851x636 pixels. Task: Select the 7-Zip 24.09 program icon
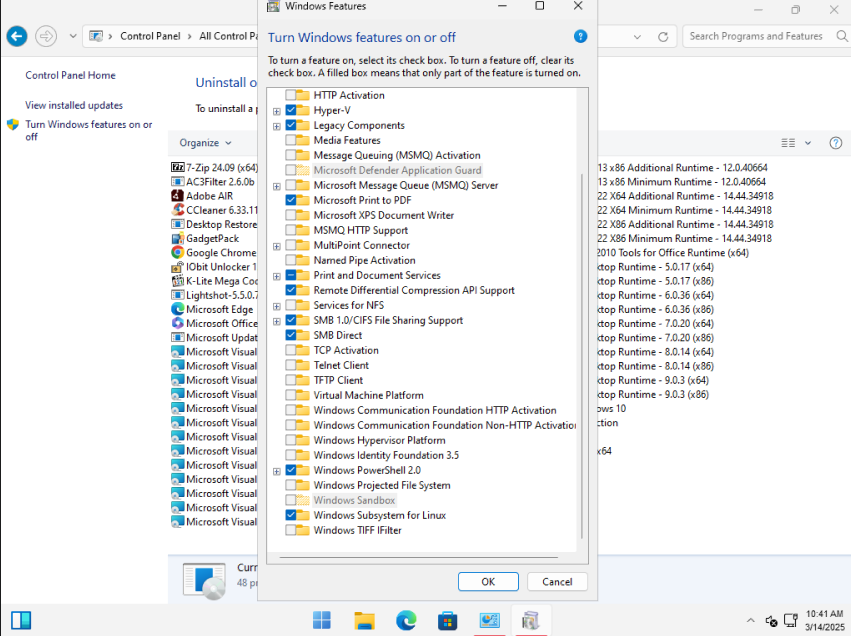click(177, 168)
